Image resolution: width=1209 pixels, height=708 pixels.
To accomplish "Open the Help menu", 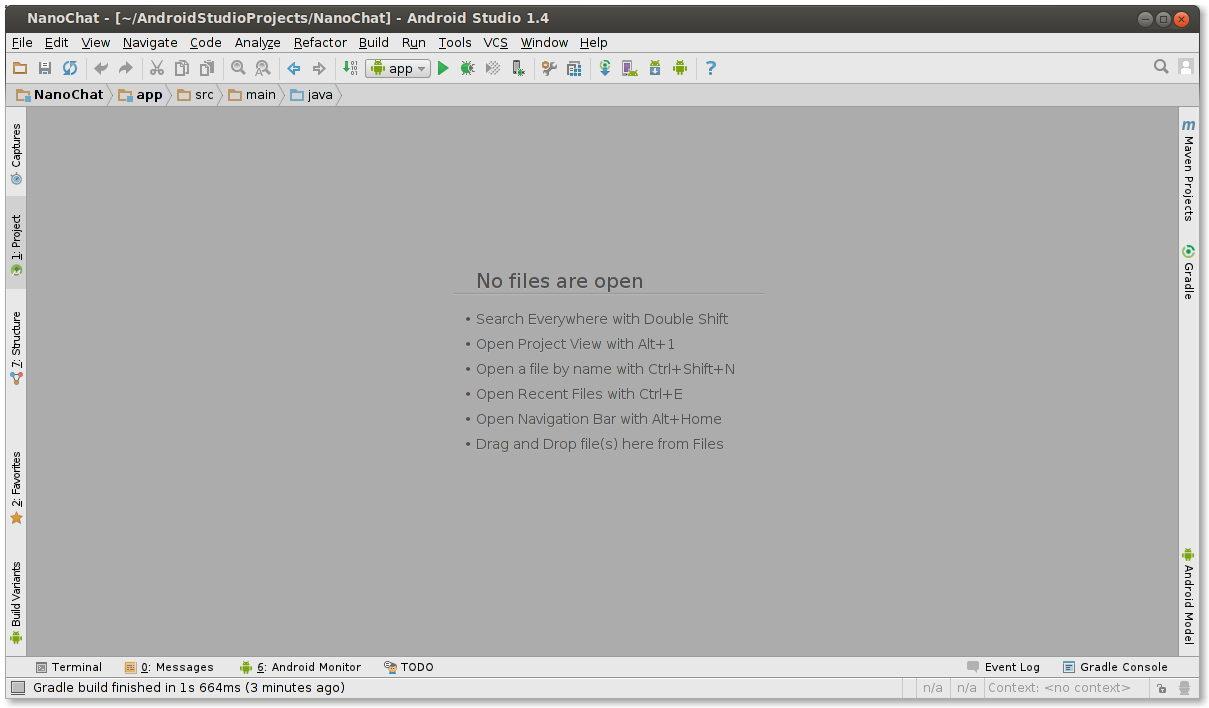I will point(593,43).
